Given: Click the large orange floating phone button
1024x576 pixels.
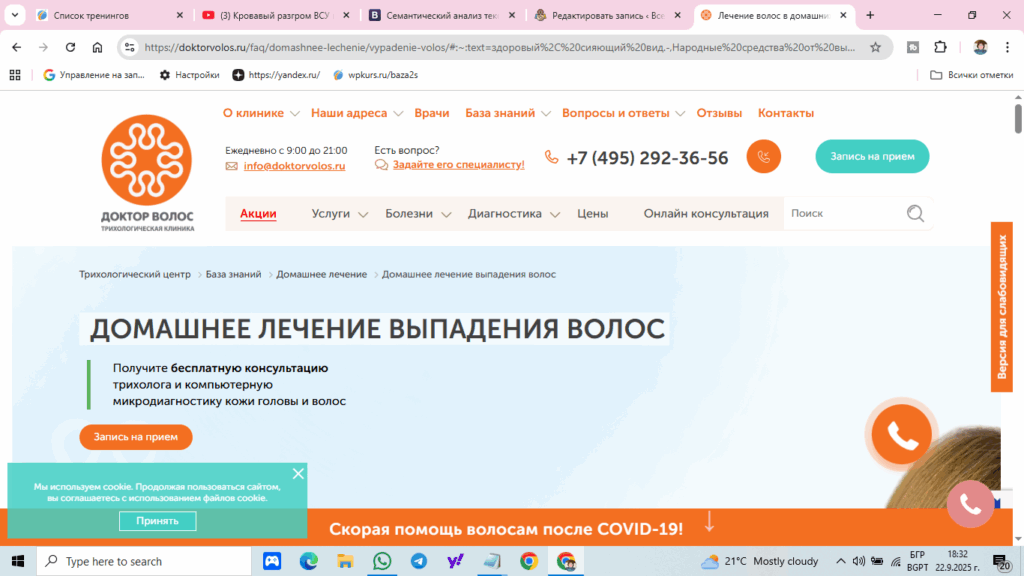Looking at the screenshot, I should (902, 434).
